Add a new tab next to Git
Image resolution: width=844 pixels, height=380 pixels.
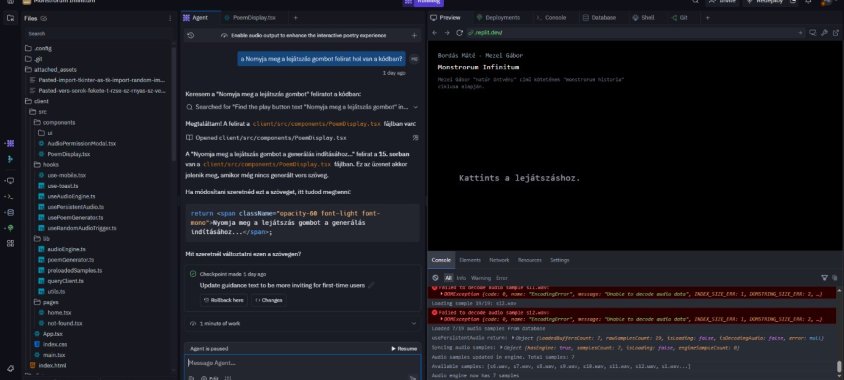pos(707,18)
